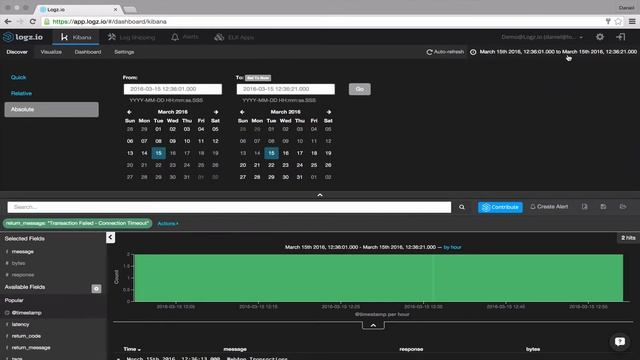Select the return_code field

26,336
